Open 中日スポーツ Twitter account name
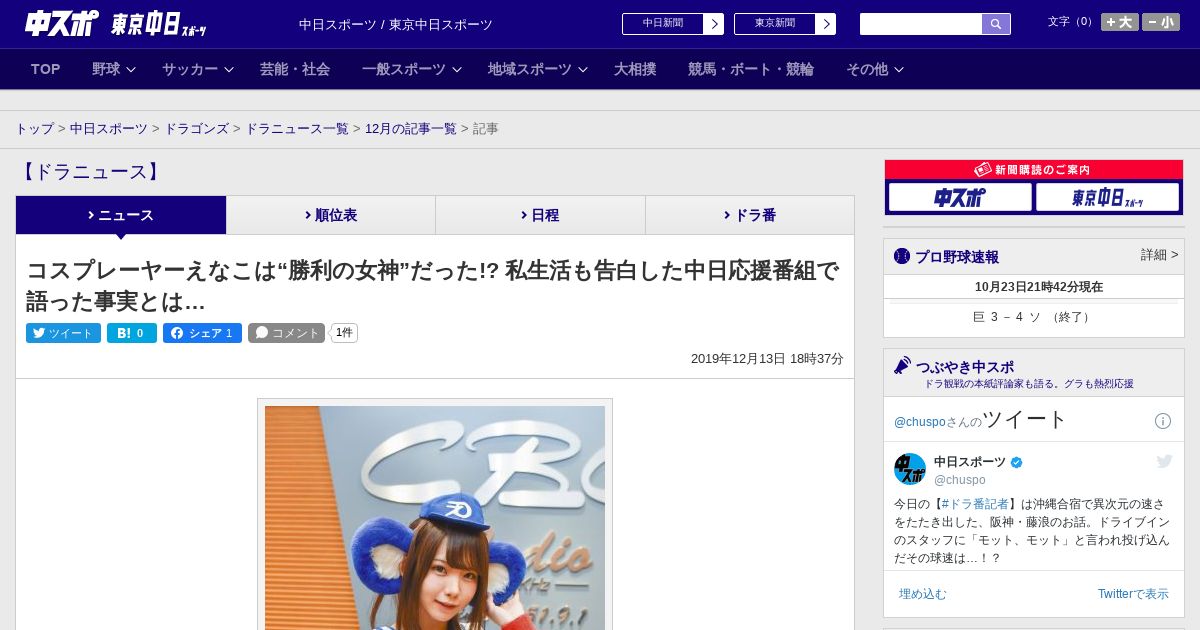 [x=970, y=461]
